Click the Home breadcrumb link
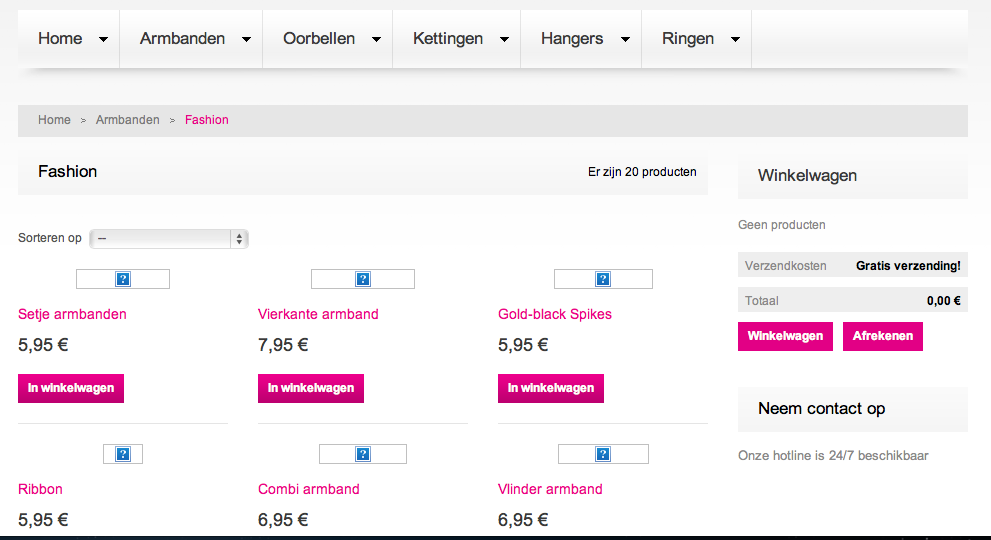The height and width of the screenshot is (540, 991). click(54, 120)
